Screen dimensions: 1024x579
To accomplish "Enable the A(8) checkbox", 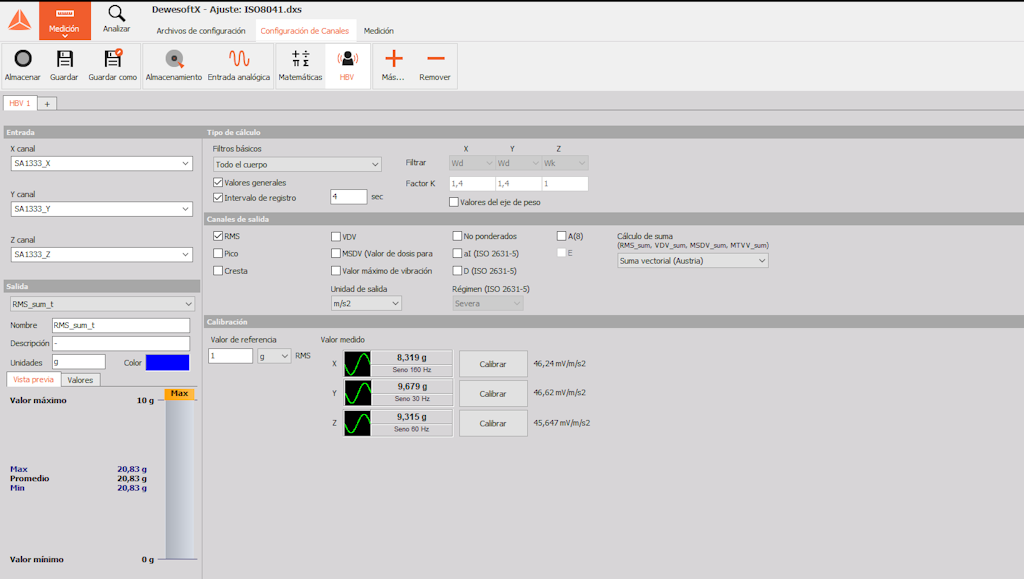I will point(562,236).
